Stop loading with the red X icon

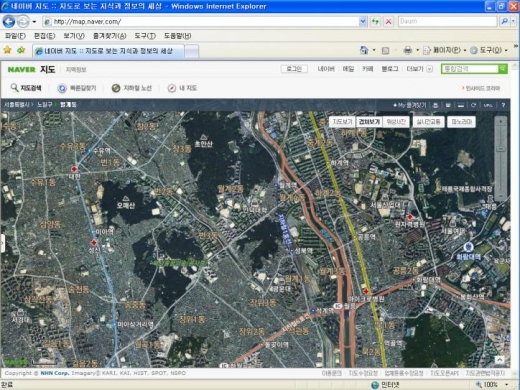coord(388,22)
